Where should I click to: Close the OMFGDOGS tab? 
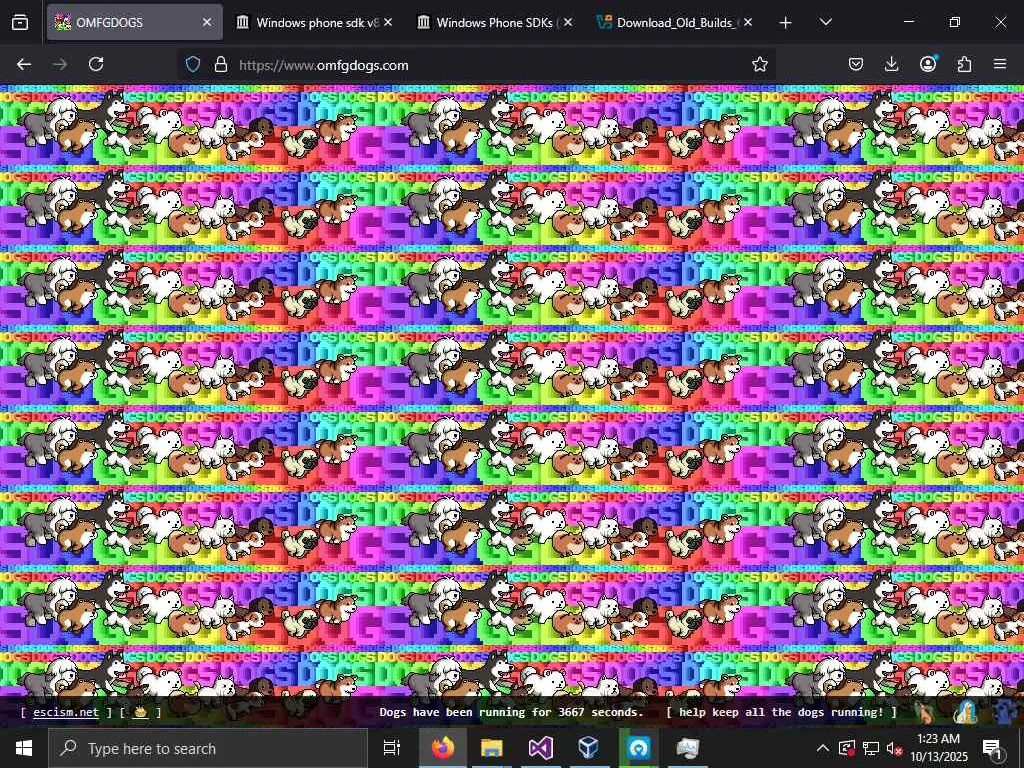point(207,22)
